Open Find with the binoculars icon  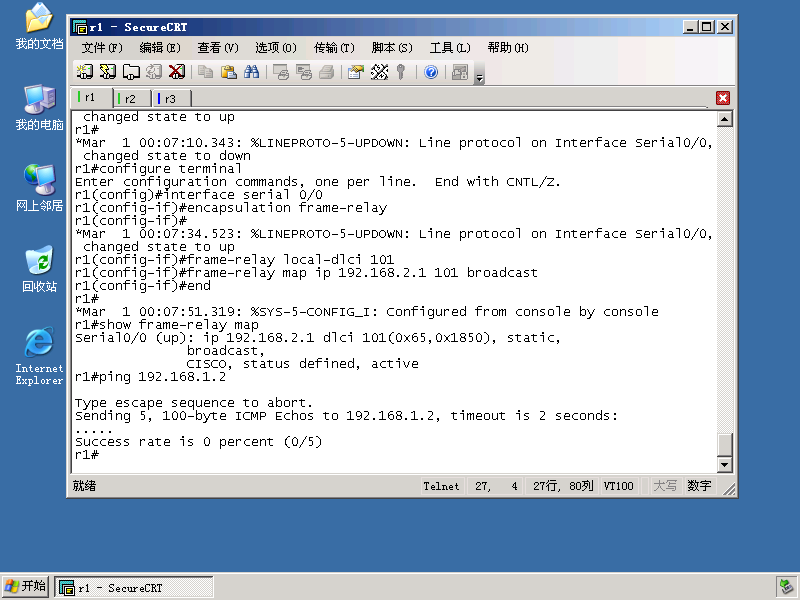coord(251,72)
